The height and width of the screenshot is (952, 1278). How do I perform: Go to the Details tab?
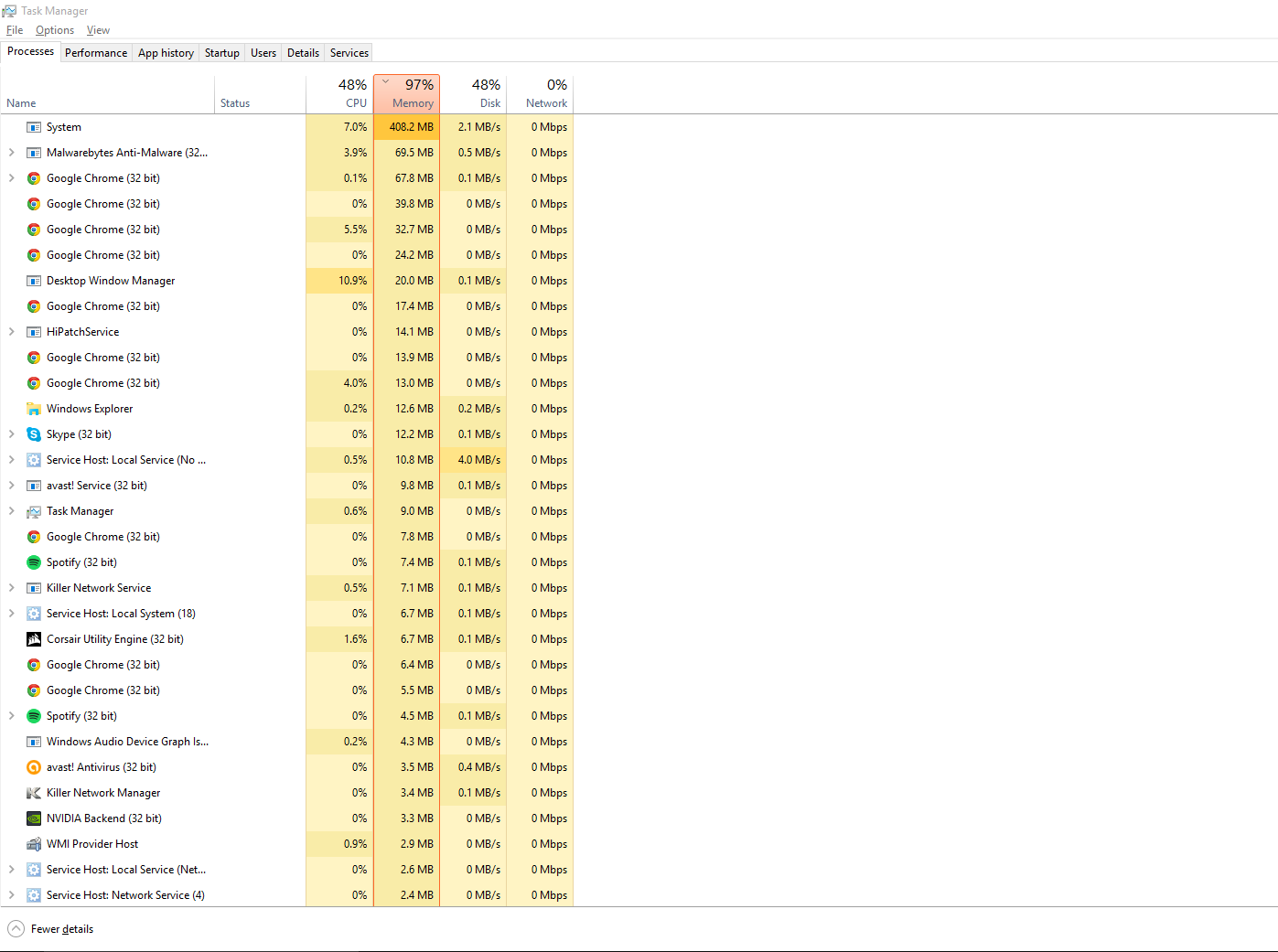pyautogui.click(x=303, y=53)
